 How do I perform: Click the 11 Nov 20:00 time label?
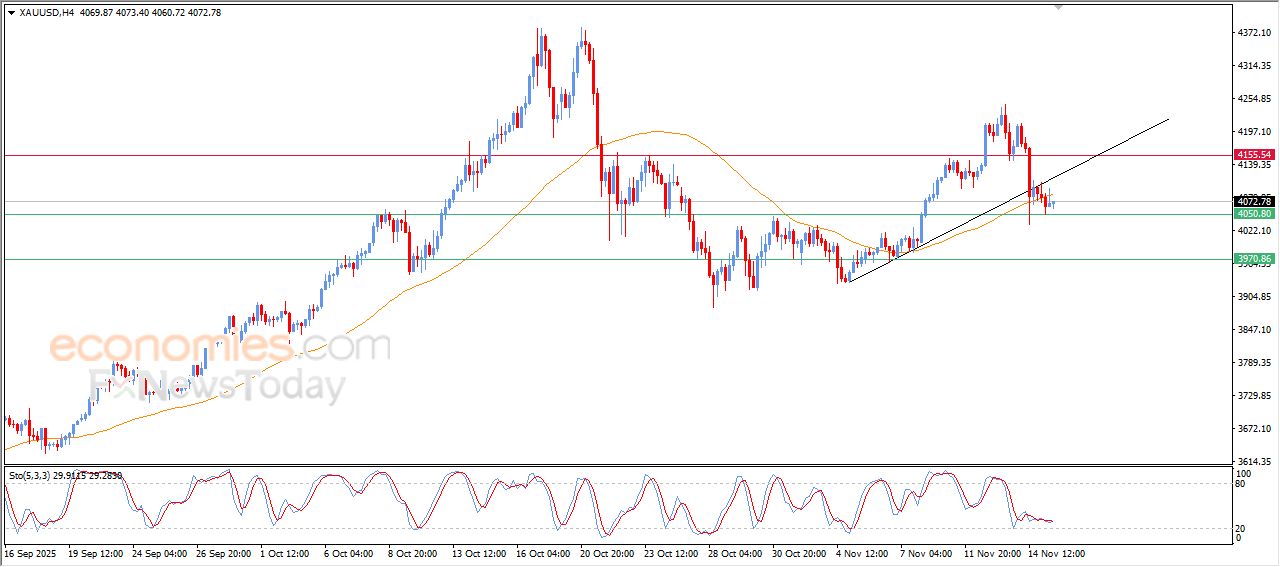pos(992,553)
